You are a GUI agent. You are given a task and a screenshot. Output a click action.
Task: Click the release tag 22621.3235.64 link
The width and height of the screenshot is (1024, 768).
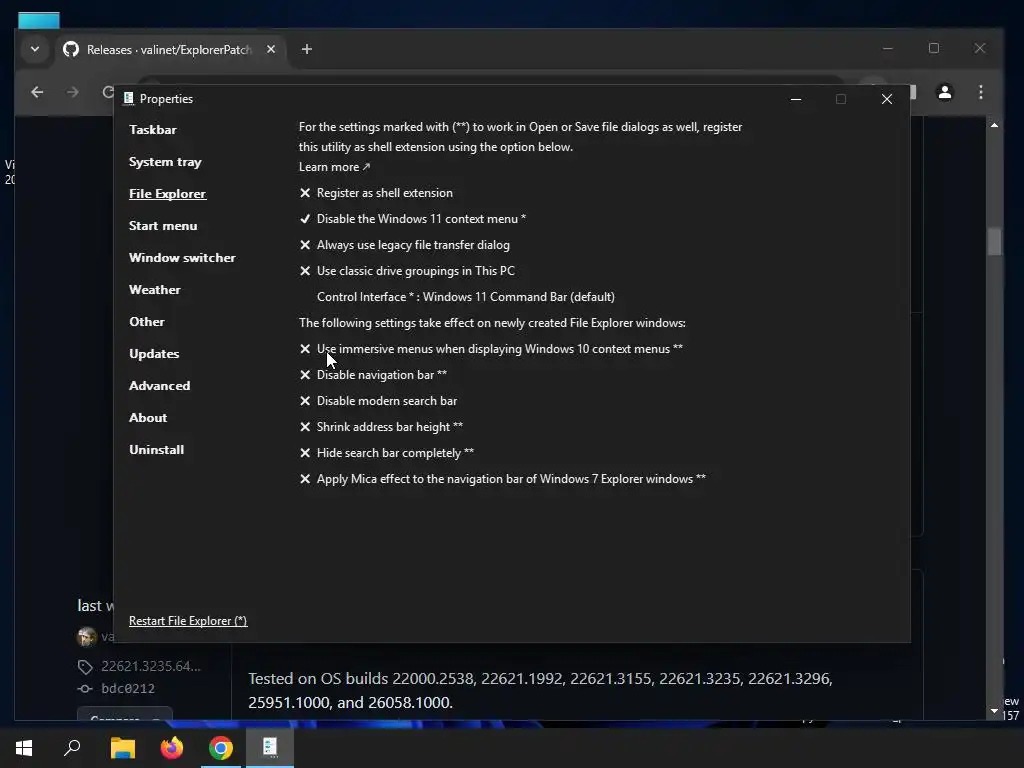151,666
